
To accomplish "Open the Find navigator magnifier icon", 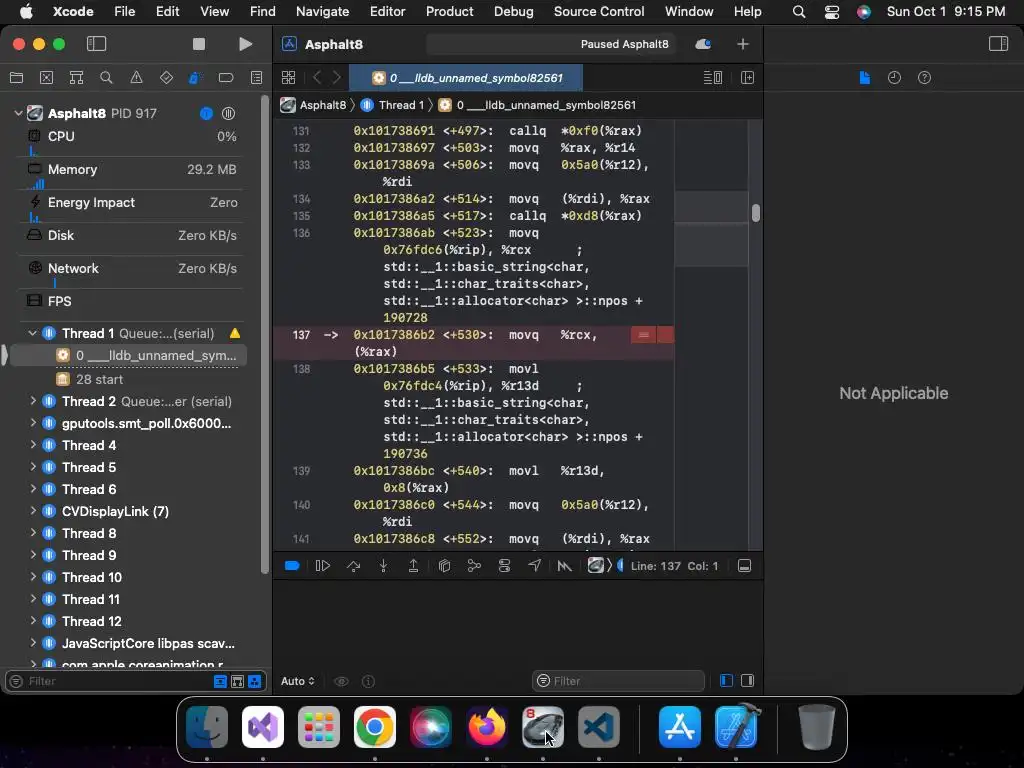I will coord(106,78).
